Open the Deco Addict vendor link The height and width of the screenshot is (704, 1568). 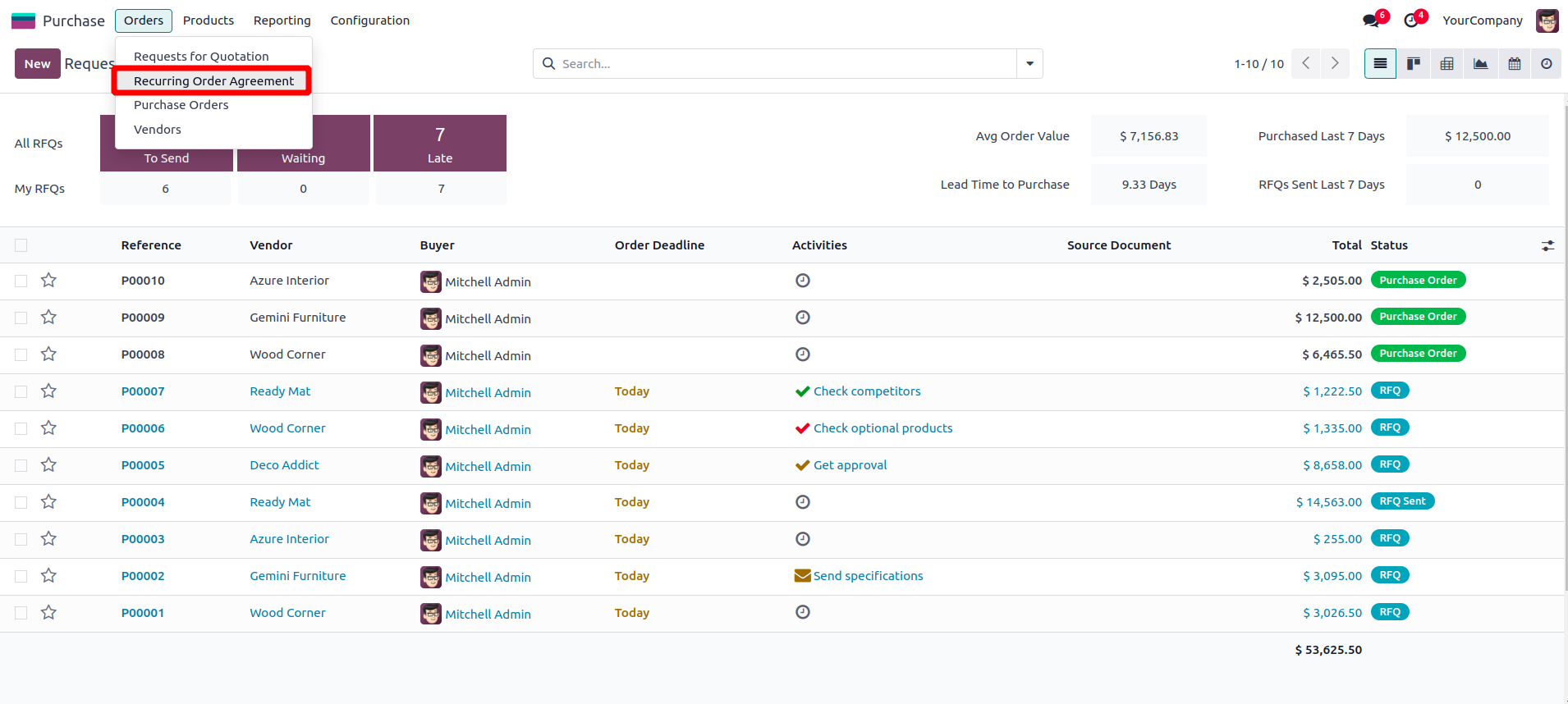pos(284,465)
